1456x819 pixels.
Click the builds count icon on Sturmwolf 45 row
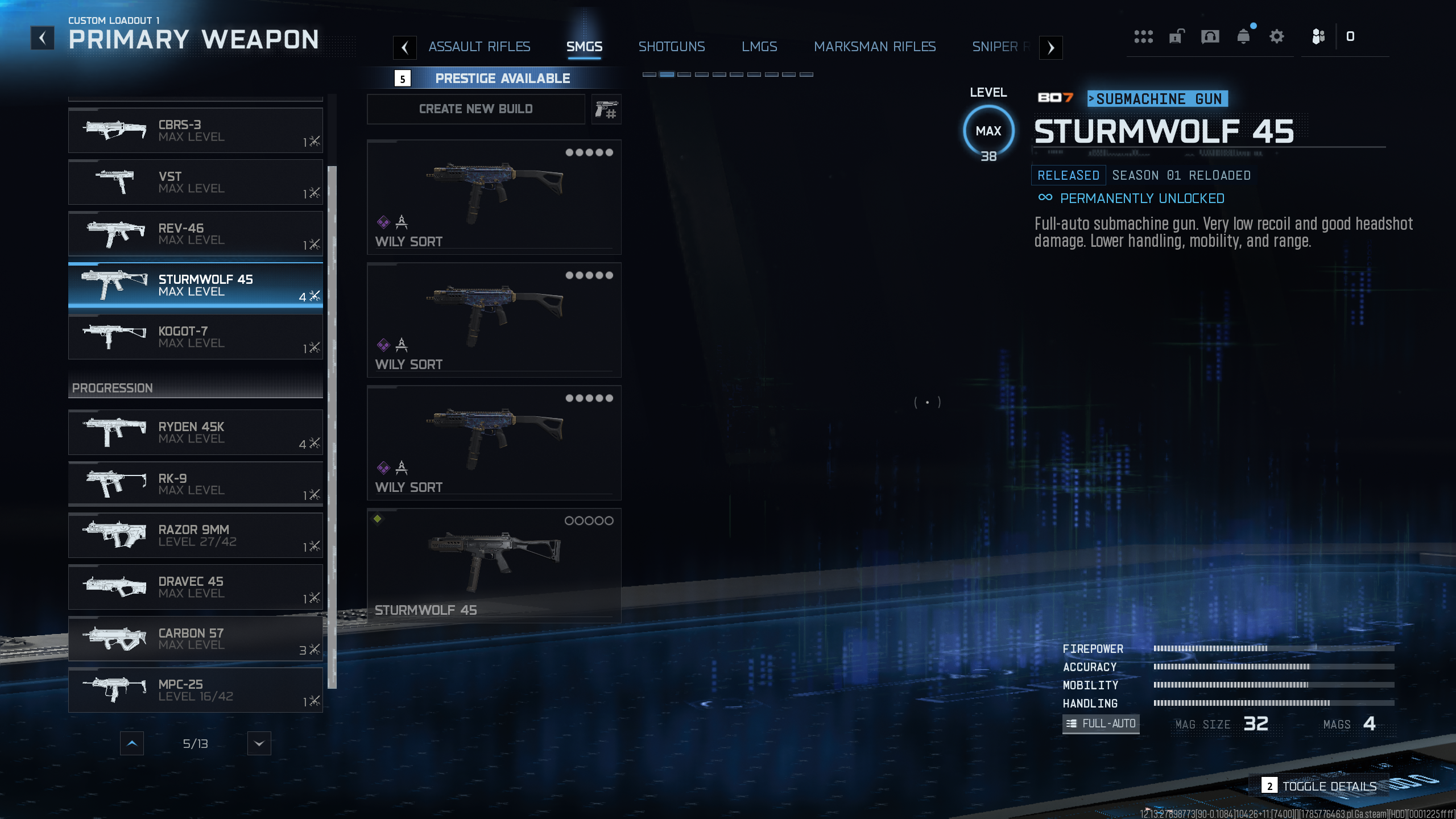pyautogui.click(x=315, y=296)
